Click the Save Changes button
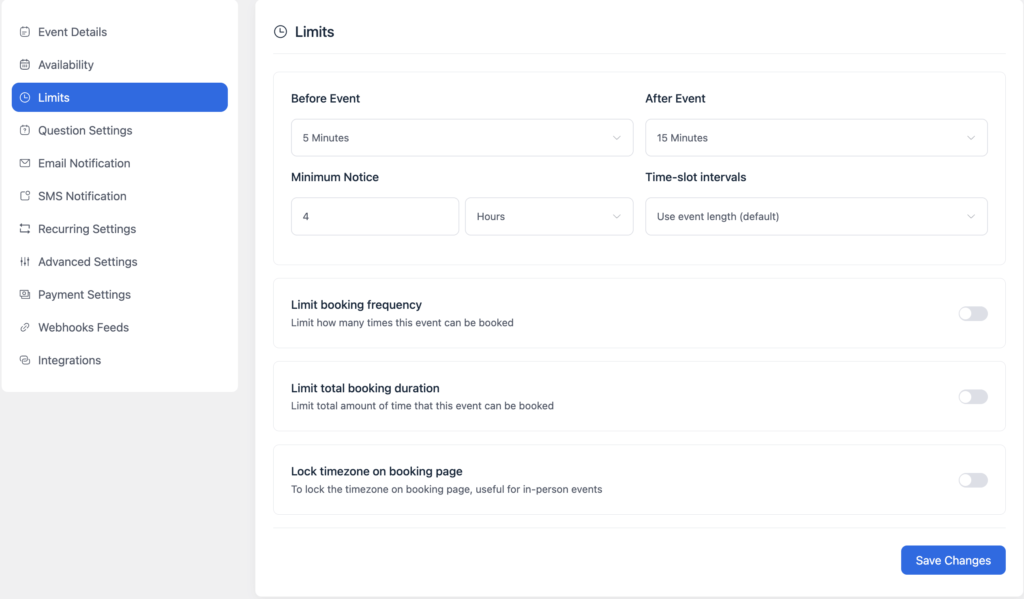Screen dimensions: 1024x599 pyautogui.click(x=953, y=560)
